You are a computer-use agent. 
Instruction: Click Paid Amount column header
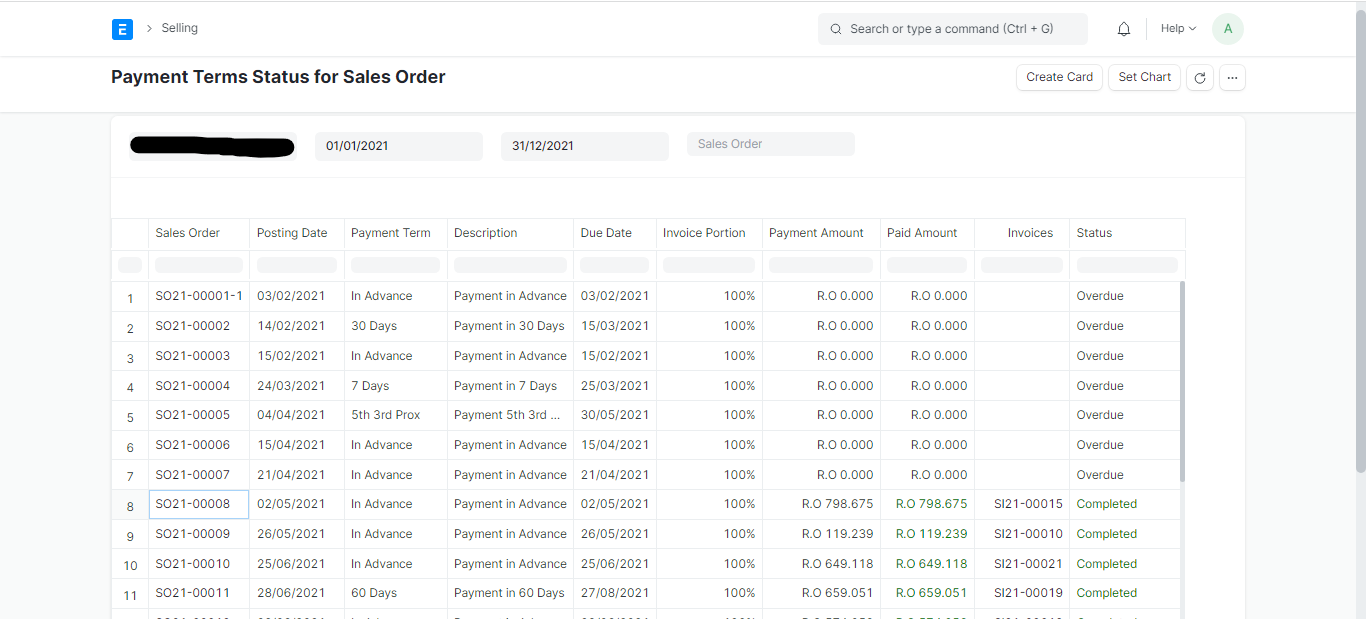coord(927,233)
